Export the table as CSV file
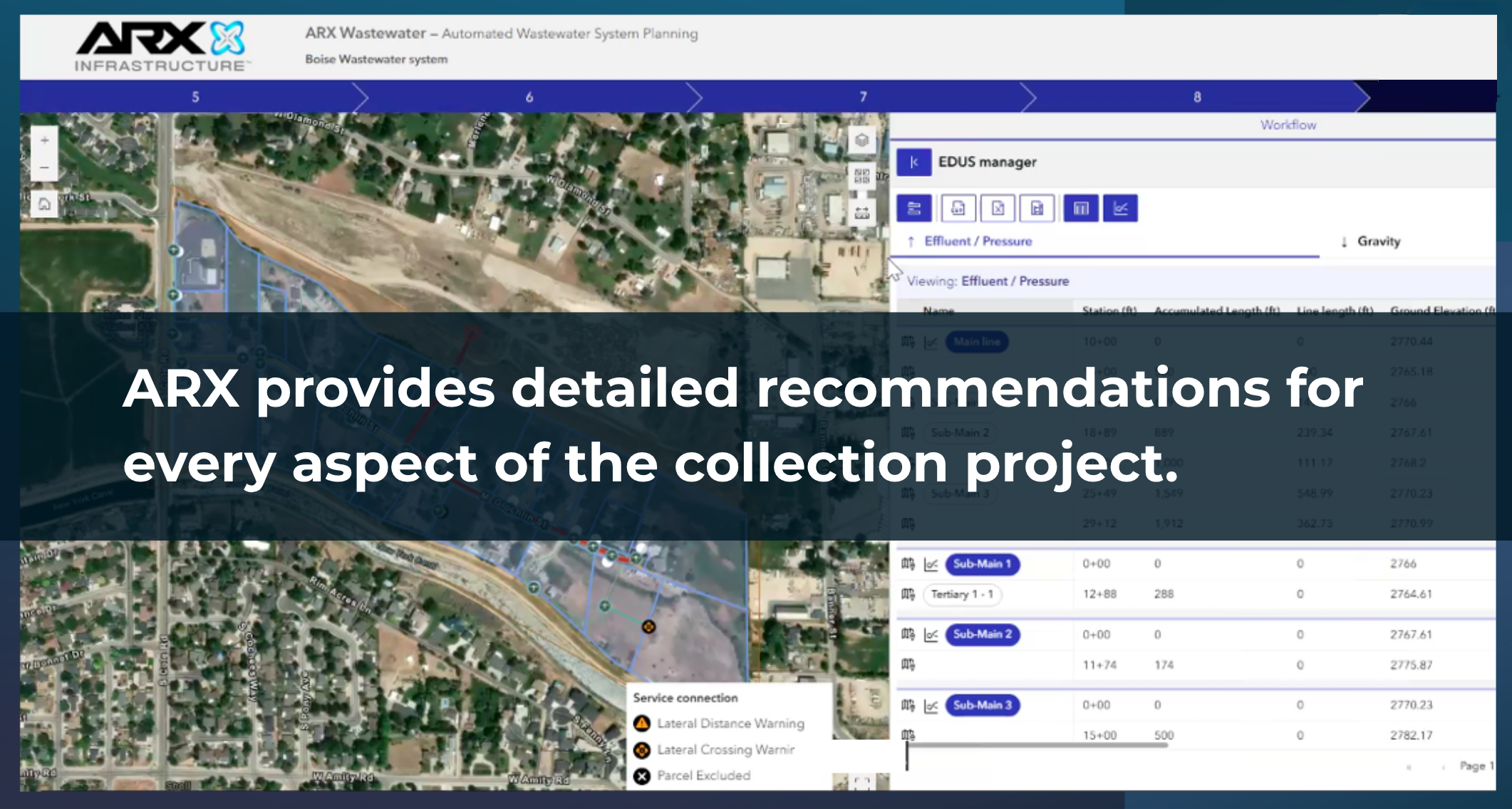The width and height of the screenshot is (1512, 809). [x=958, y=209]
